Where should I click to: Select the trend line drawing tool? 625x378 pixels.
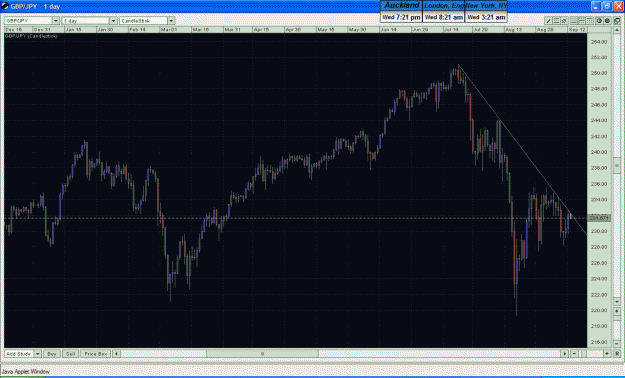pos(548,21)
